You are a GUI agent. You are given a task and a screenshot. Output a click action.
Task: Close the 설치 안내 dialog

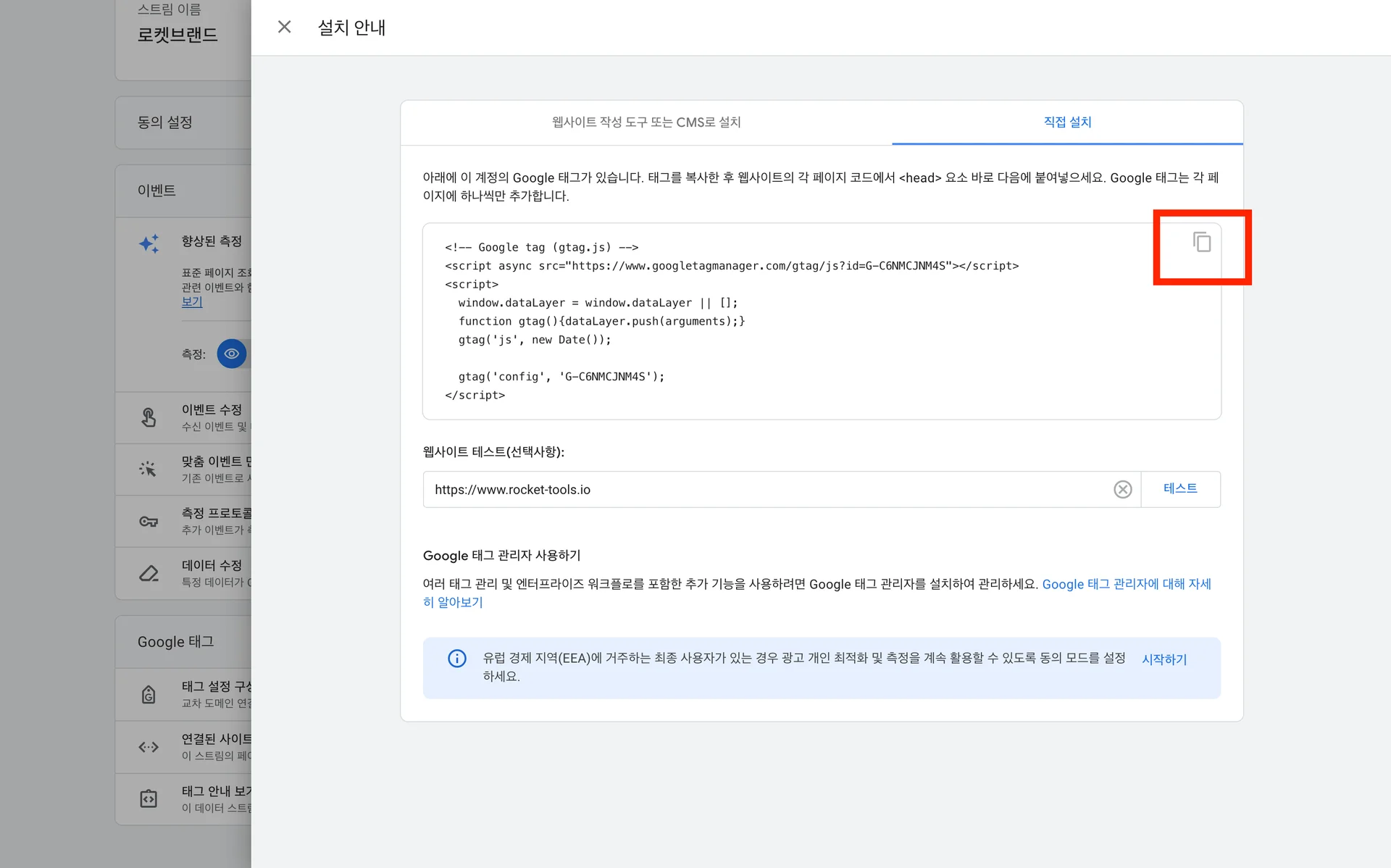pos(284,26)
